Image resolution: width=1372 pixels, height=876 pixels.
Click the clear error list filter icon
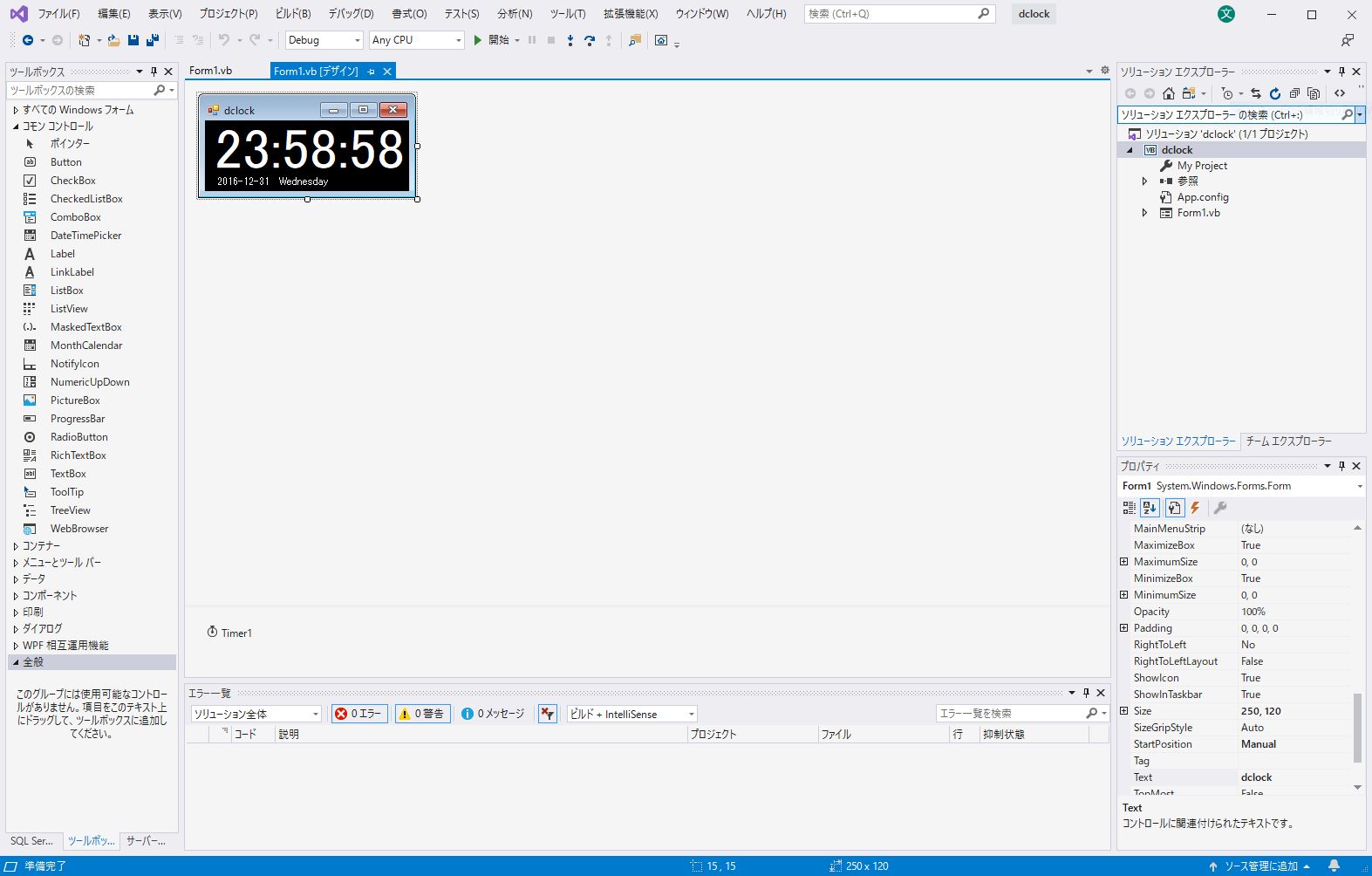click(x=548, y=714)
